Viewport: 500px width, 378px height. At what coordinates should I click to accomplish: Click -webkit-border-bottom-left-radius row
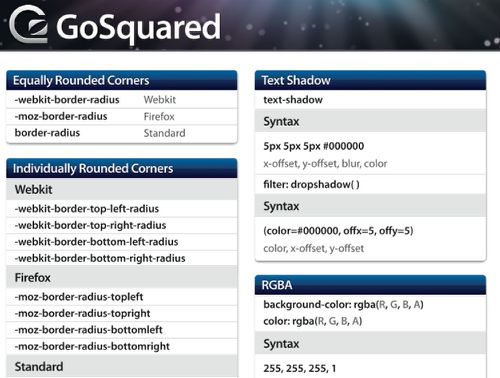point(122,242)
